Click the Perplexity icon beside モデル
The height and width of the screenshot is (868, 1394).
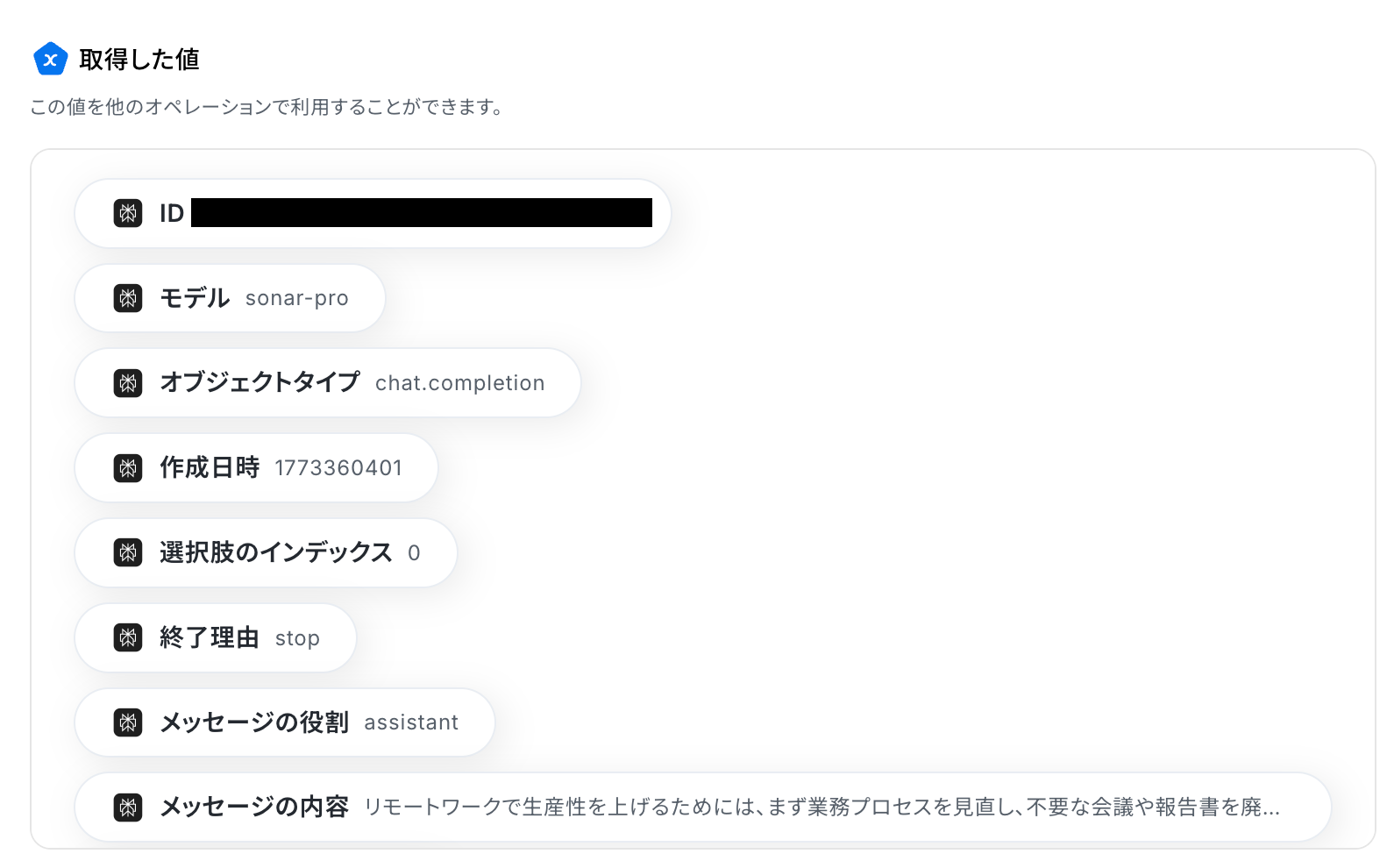(x=128, y=298)
